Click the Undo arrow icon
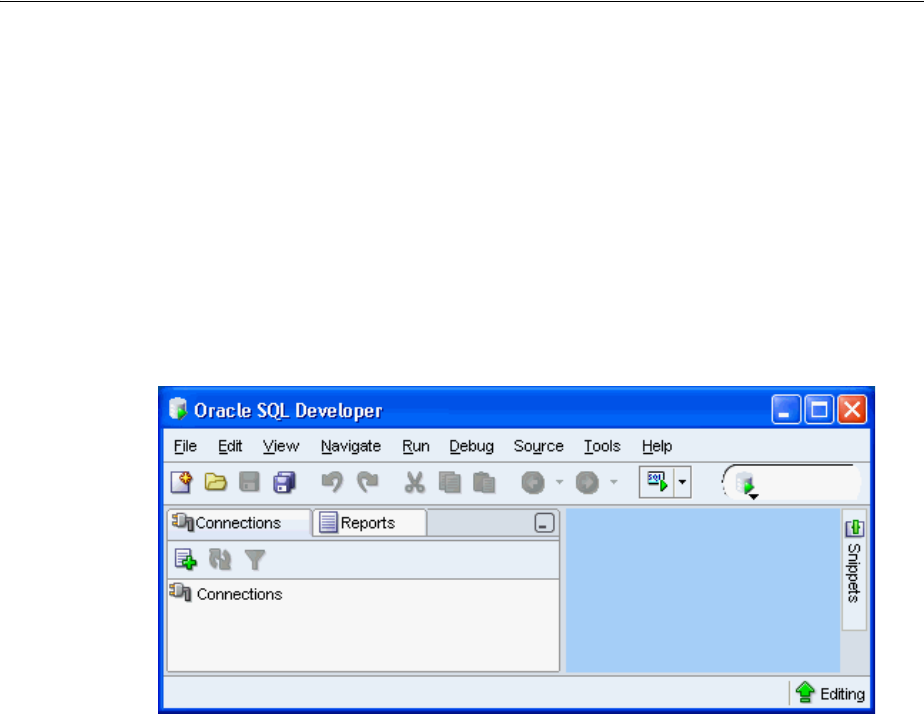Screen dimensions: 924x714 pos(332,482)
